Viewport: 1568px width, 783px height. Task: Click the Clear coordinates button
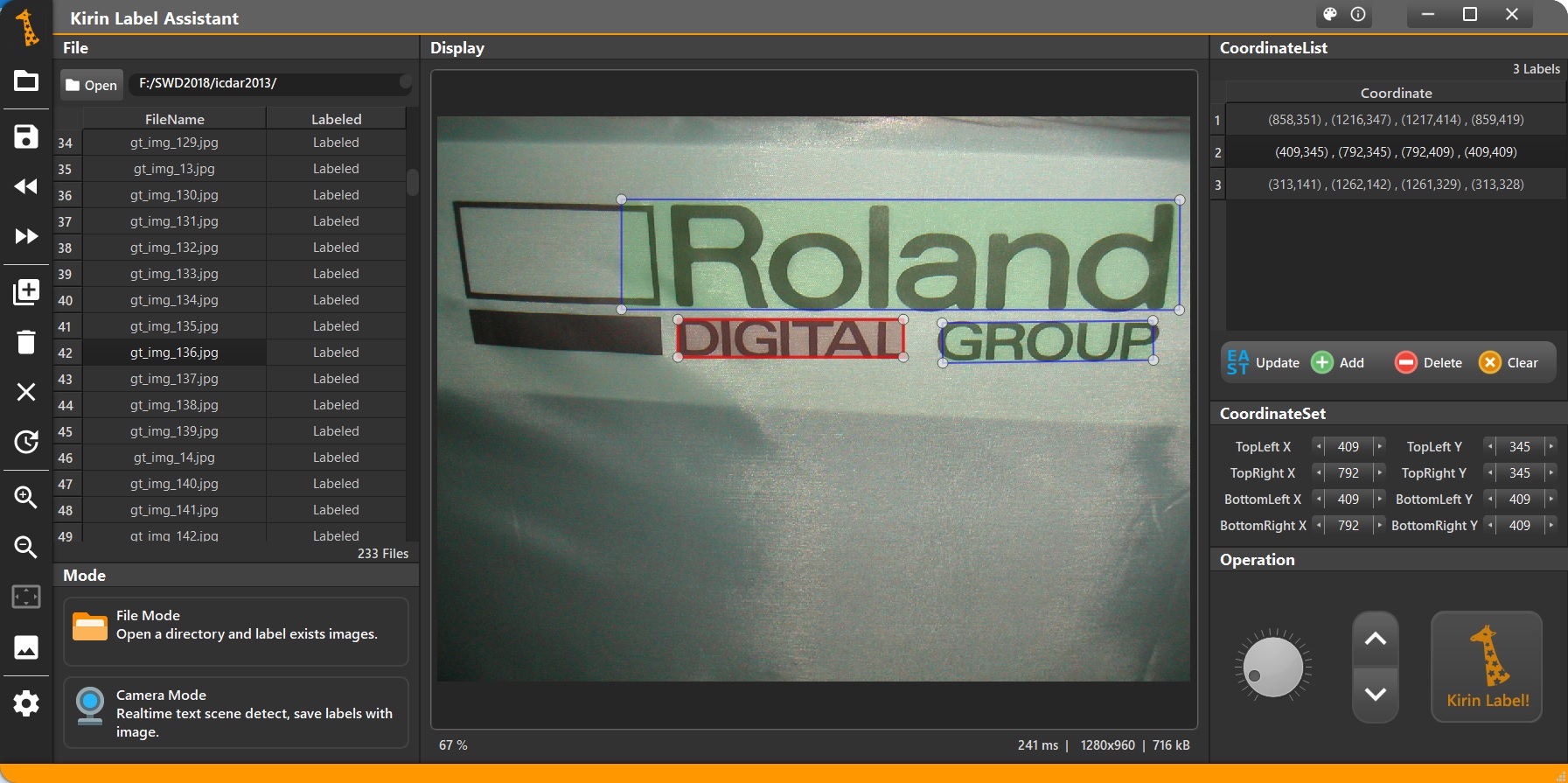(1509, 362)
